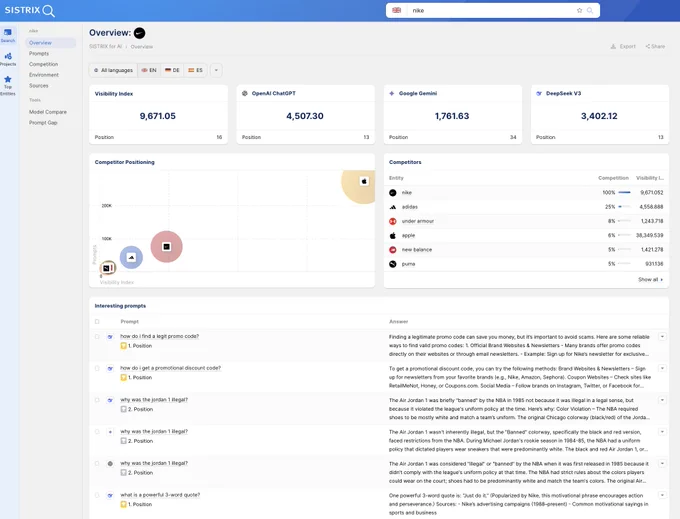The height and width of the screenshot is (519, 680).
Task: Click the Share button
Action: (x=655, y=46)
